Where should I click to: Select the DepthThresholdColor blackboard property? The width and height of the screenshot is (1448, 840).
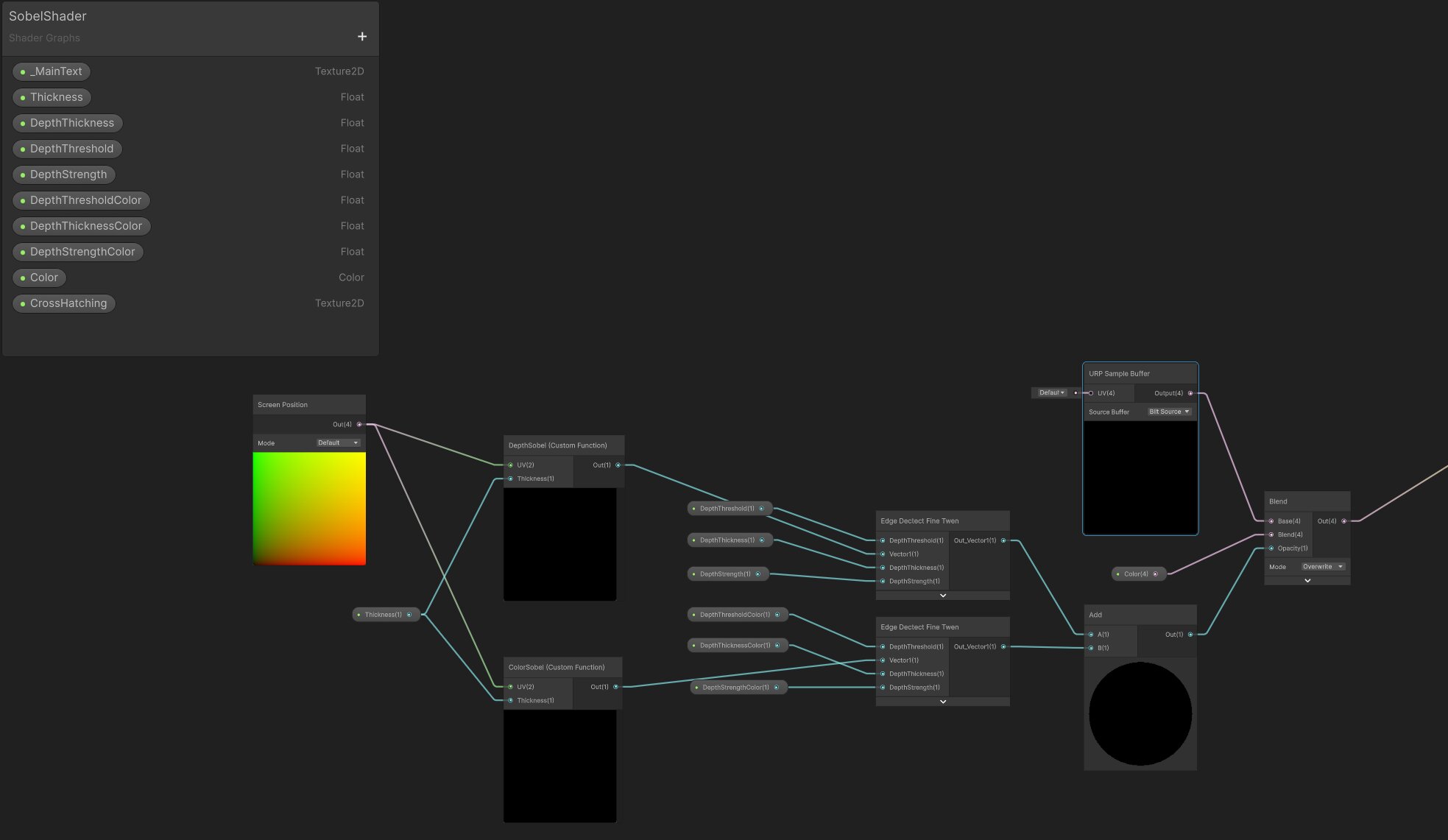pos(81,200)
